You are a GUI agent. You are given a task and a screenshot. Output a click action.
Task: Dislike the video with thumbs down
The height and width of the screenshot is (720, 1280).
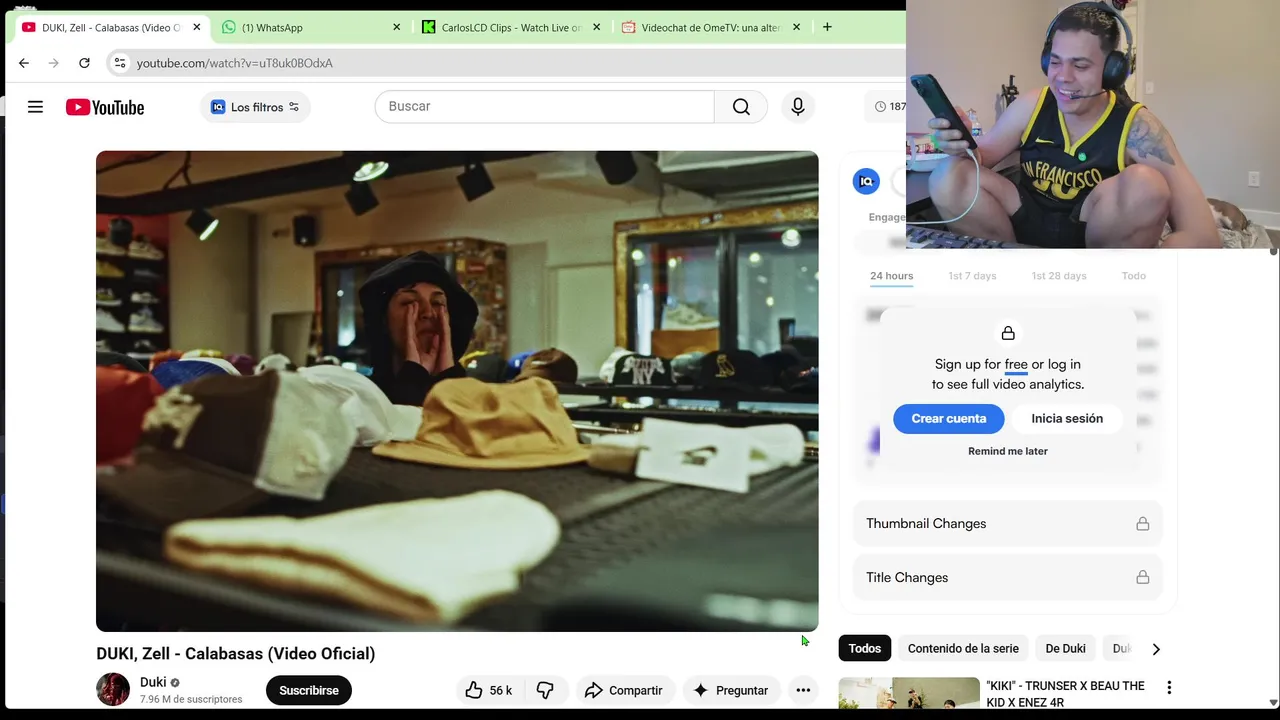click(545, 690)
